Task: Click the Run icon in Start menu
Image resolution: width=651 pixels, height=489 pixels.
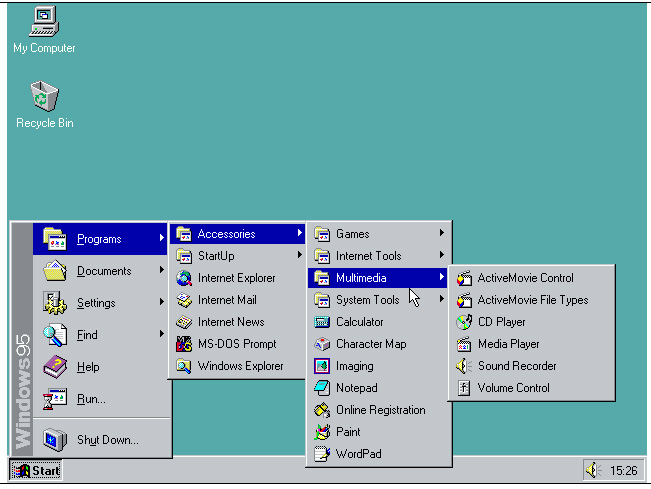Action: (54, 399)
